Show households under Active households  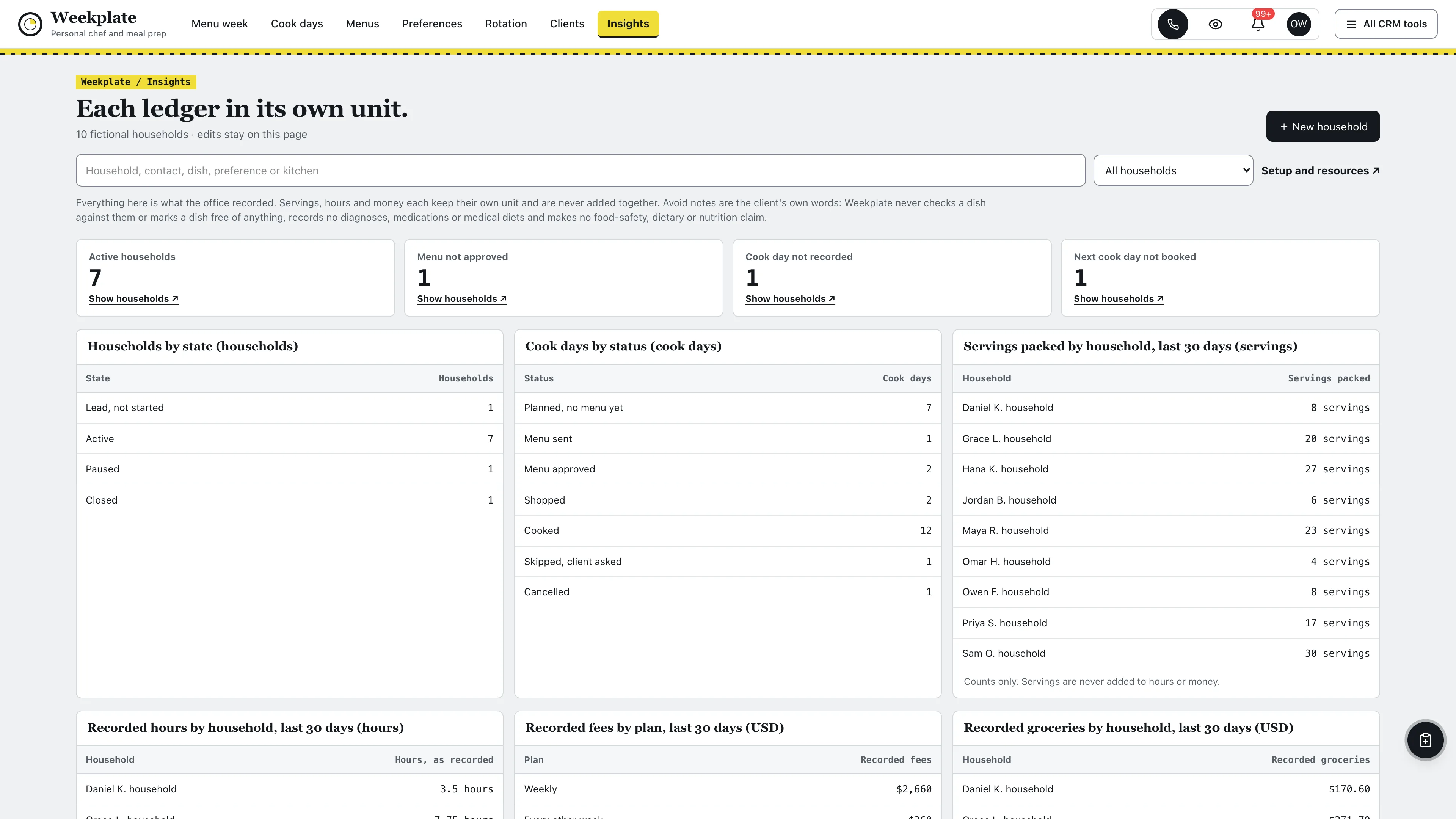[x=133, y=298]
